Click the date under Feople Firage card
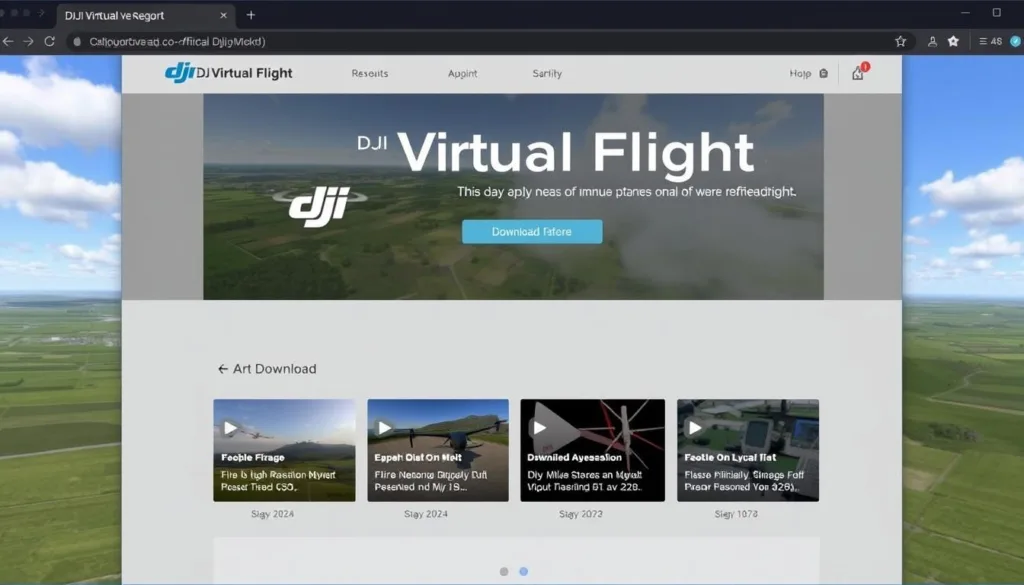 tap(272, 514)
